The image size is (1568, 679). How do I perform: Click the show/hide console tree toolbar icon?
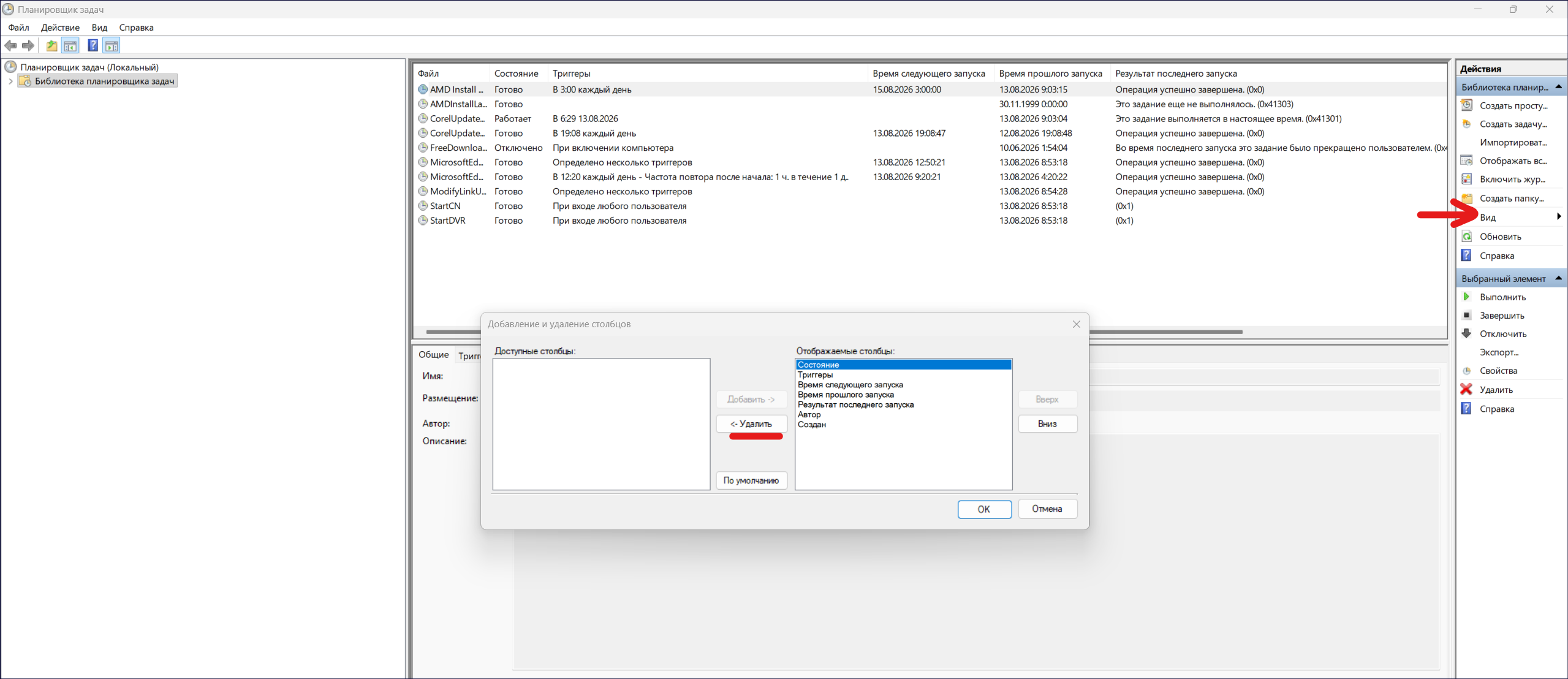tap(70, 45)
